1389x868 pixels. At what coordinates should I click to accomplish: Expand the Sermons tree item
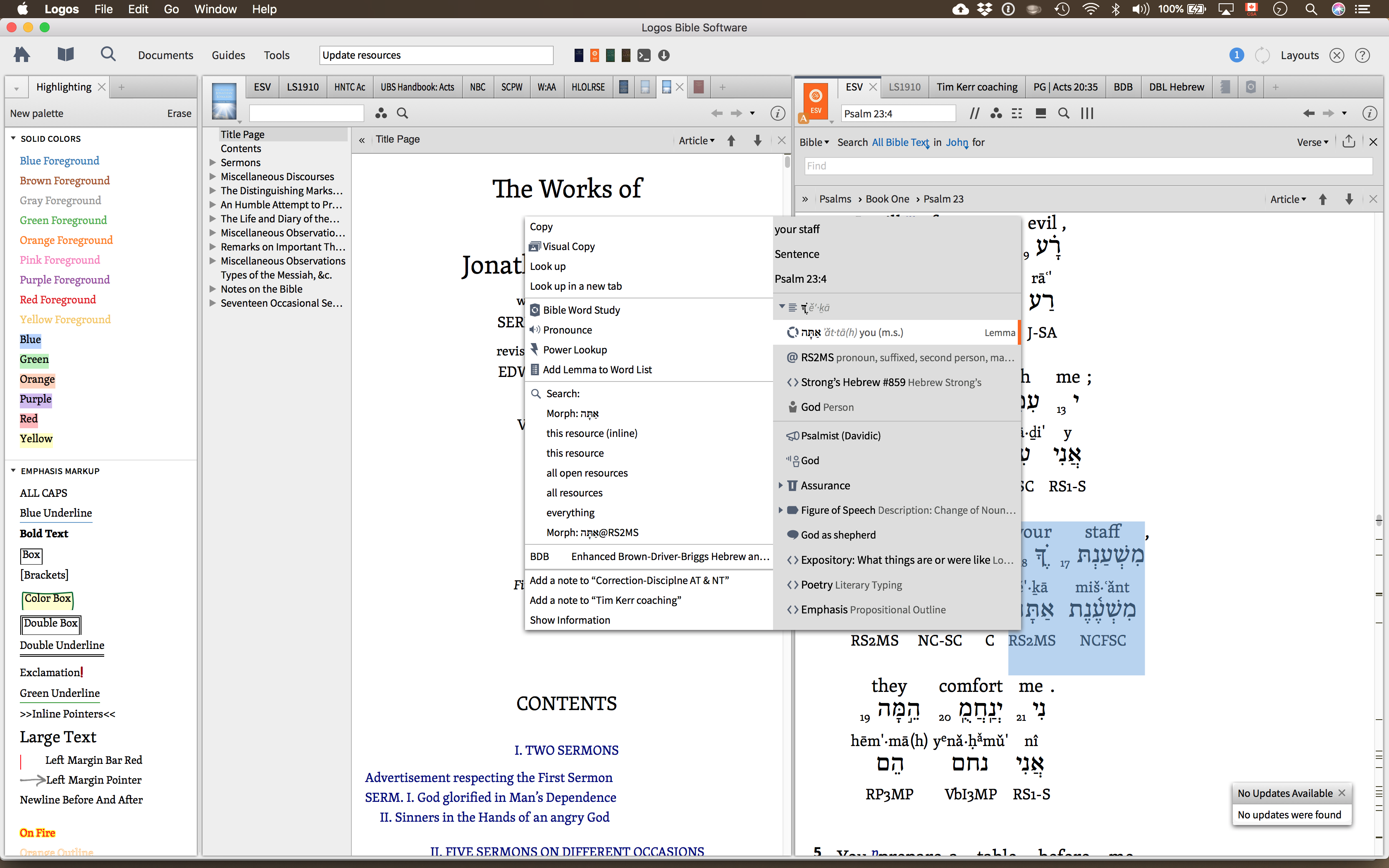coord(213,162)
